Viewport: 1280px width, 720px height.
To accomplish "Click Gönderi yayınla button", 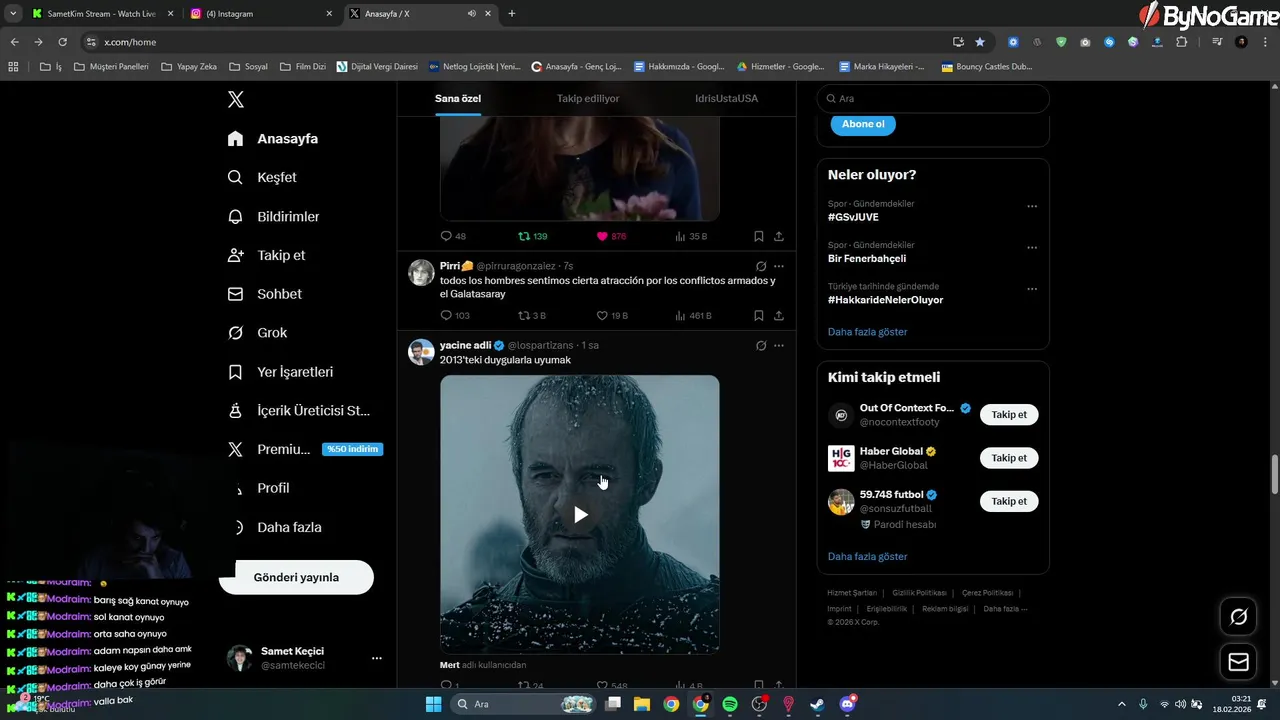I will [x=296, y=577].
